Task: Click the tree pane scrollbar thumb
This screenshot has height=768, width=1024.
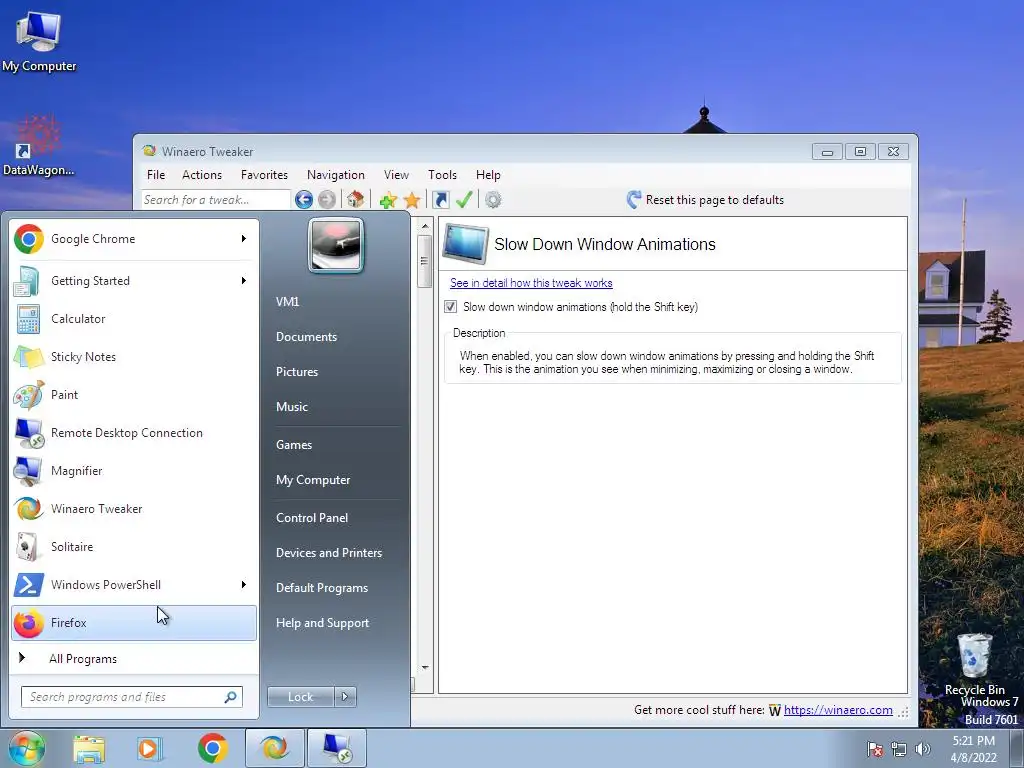Action: [x=424, y=261]
